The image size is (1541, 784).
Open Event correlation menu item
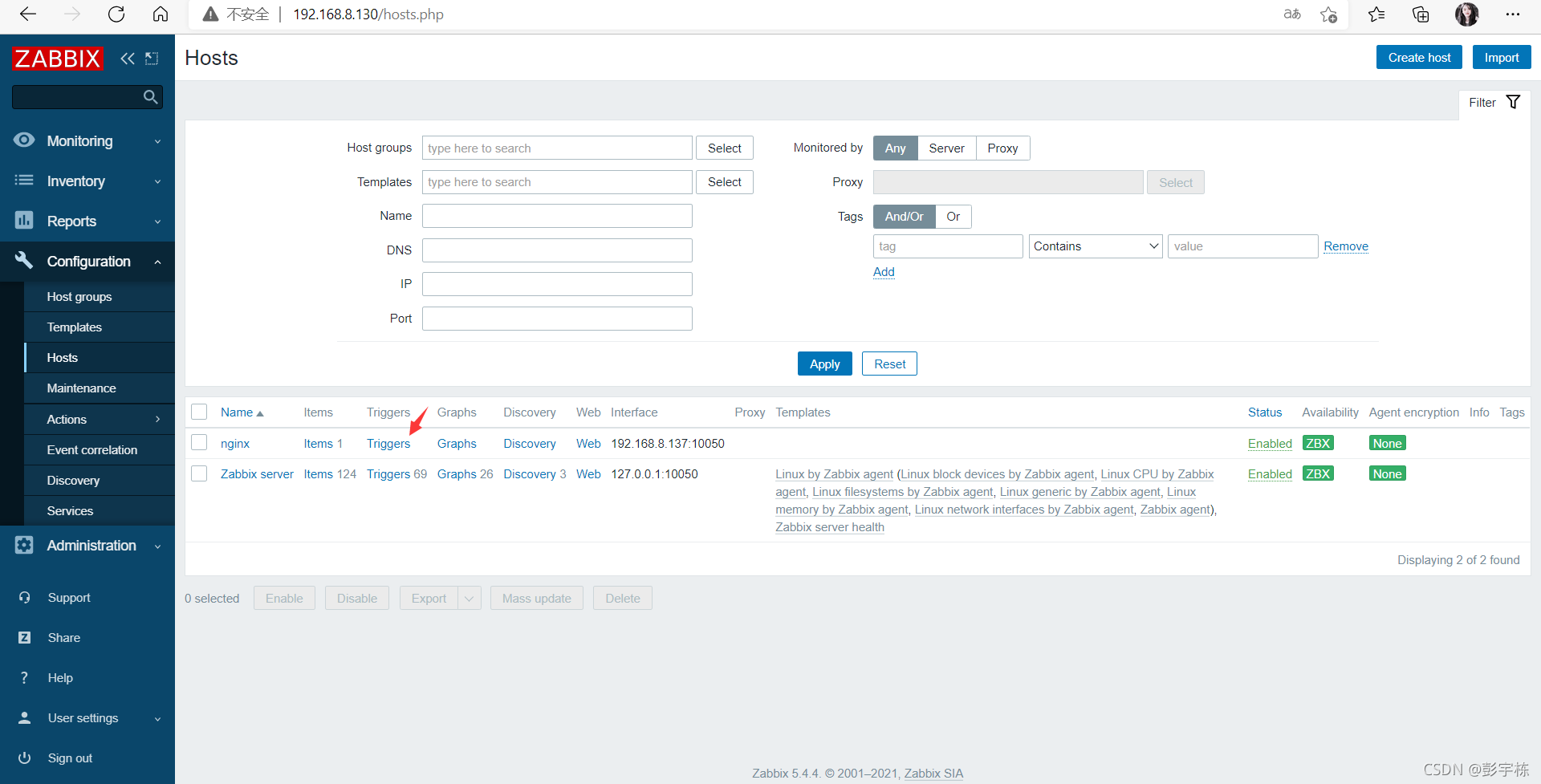point(100,450)
